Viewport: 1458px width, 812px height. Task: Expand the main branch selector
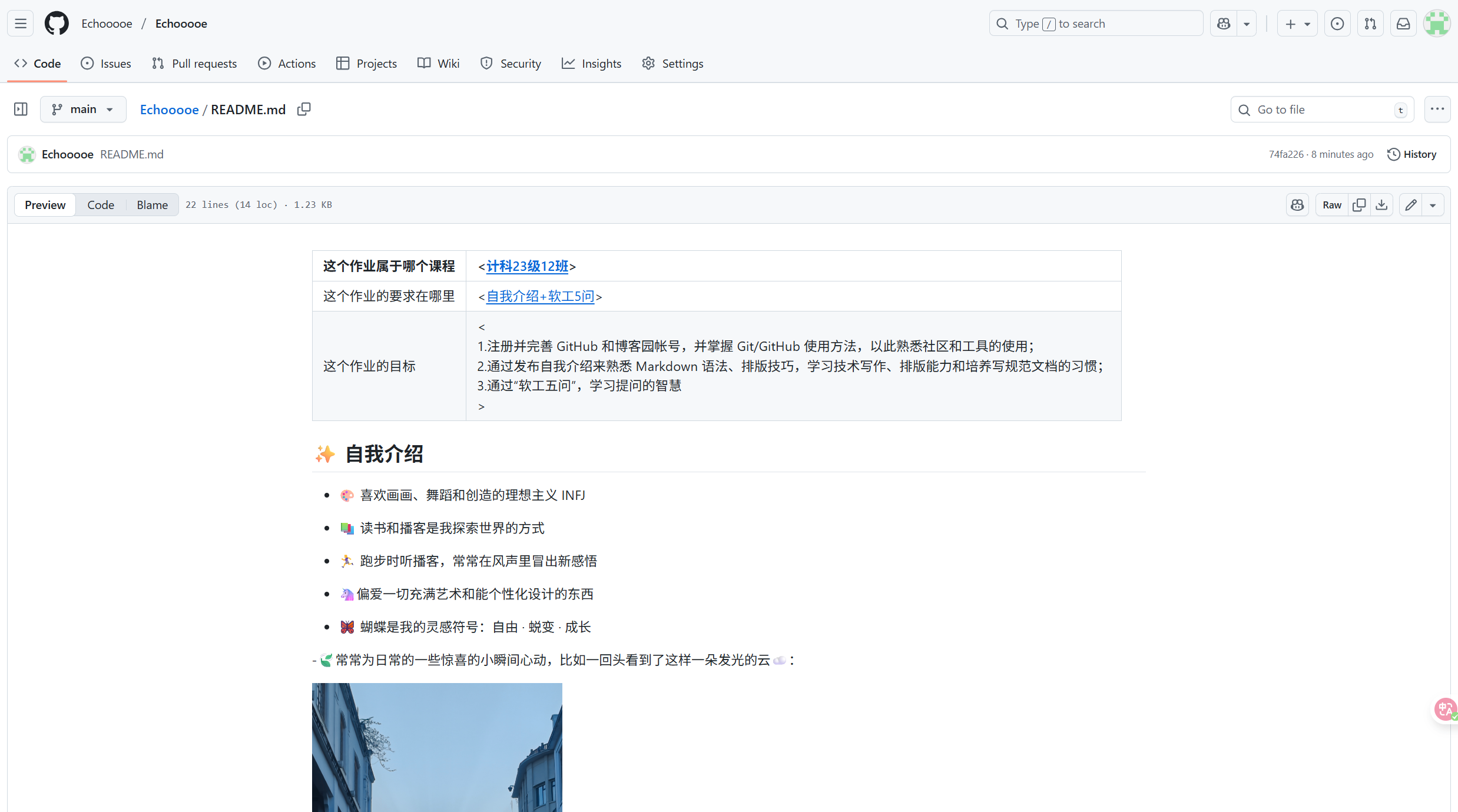83,110
